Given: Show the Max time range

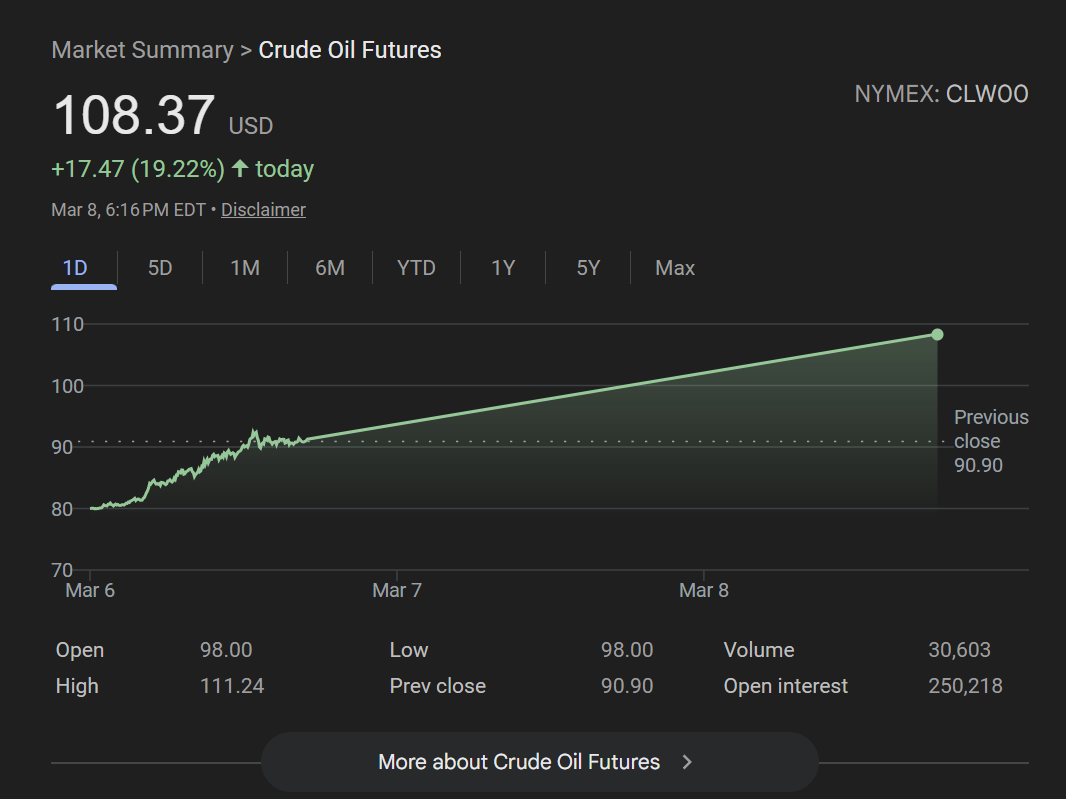Looking at the screenshot, I should (675, 268).
